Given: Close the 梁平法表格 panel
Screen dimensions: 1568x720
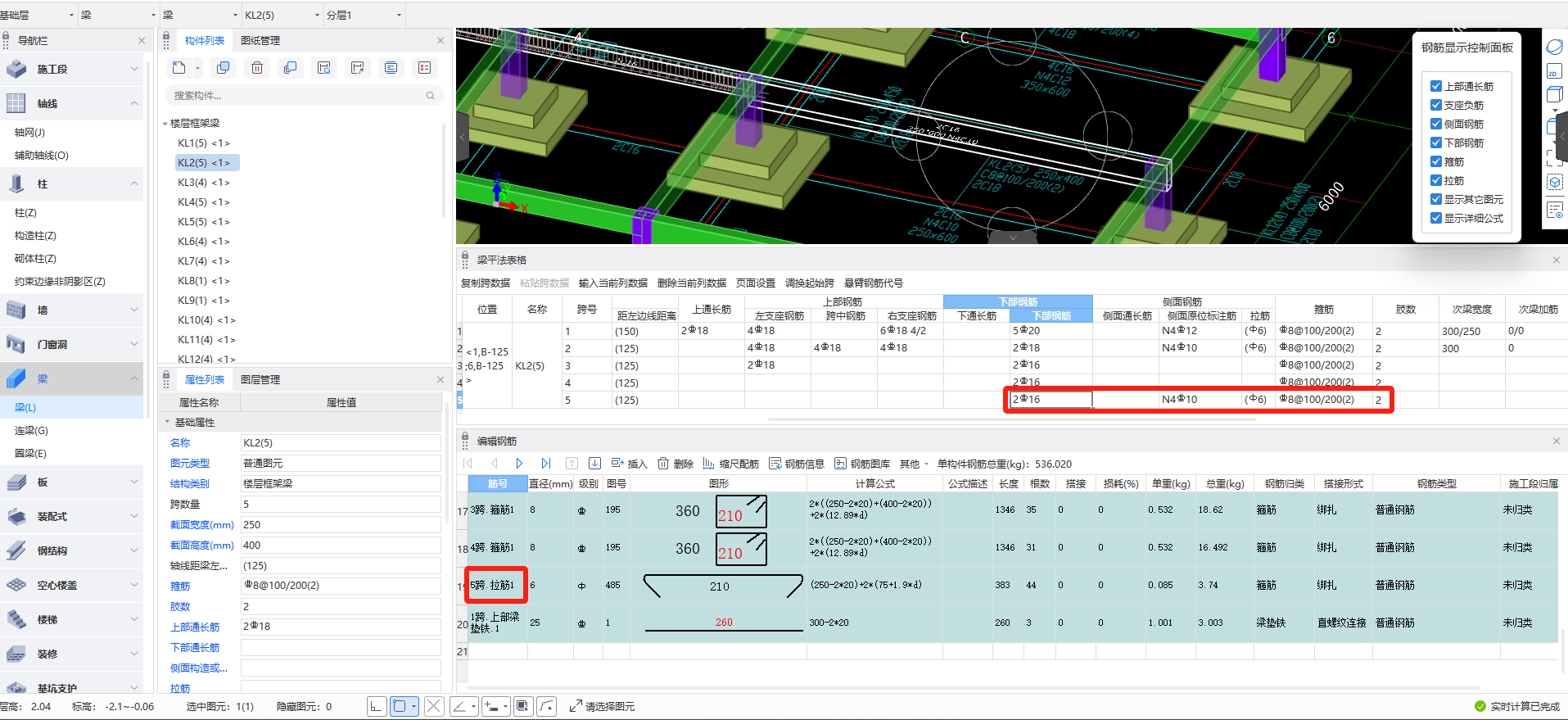Looking at the screenshot, I should [1557, 260].
